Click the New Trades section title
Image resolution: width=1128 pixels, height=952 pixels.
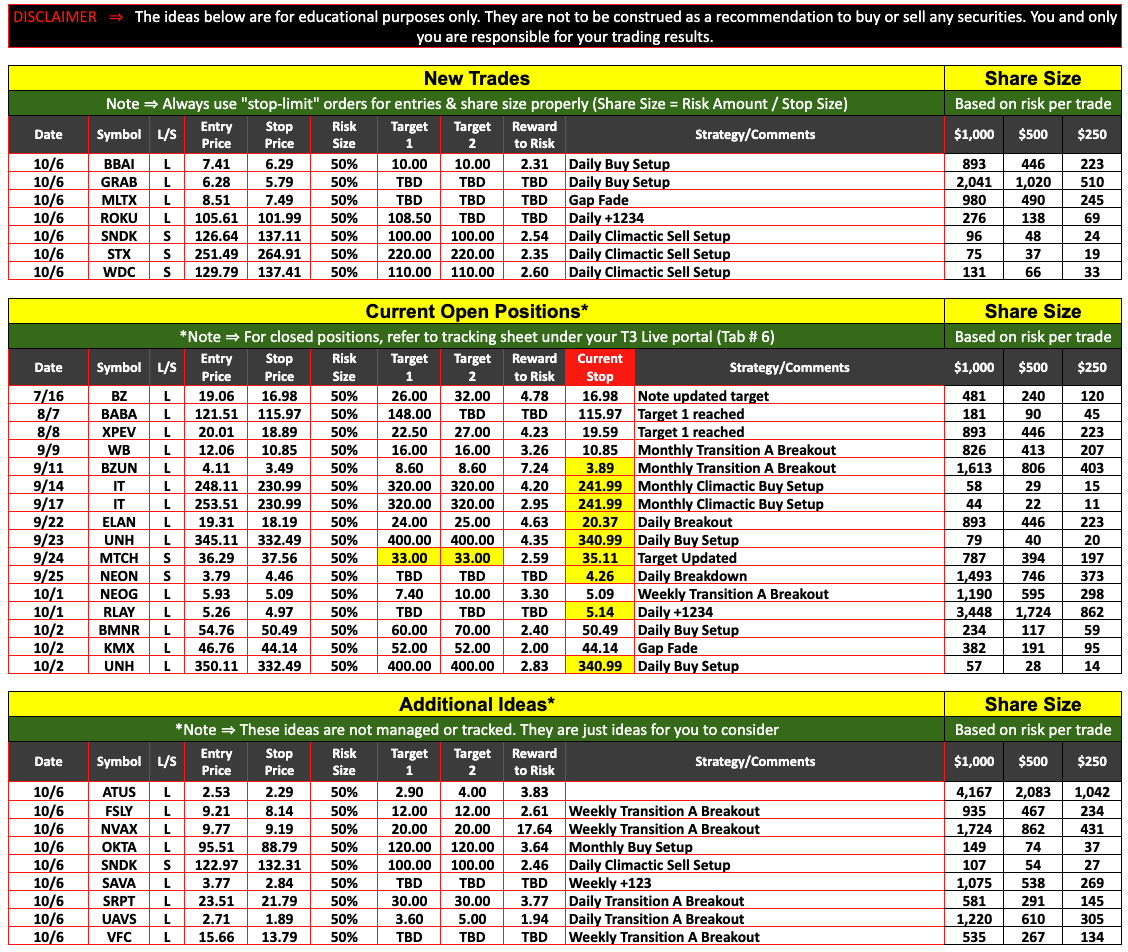coord(476,78)
